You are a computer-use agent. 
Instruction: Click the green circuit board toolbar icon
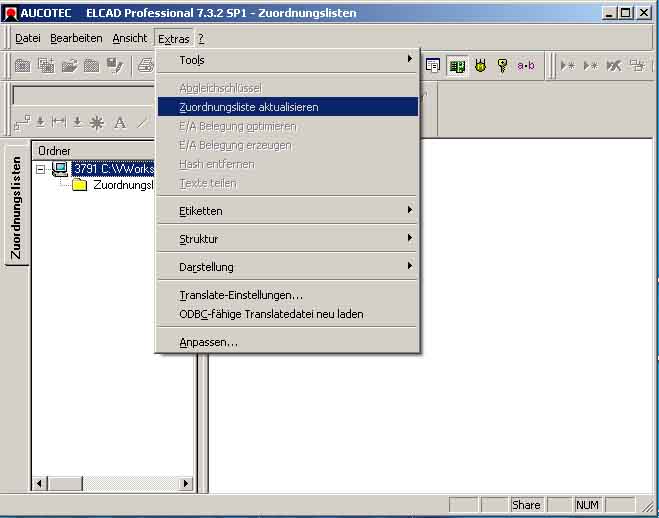[457, 66]
